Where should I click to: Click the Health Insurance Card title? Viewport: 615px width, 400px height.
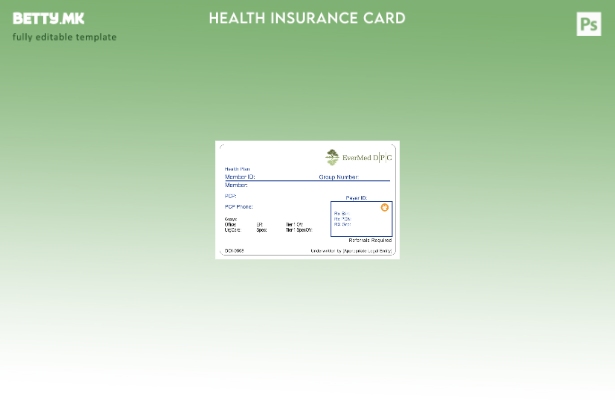click(307, 18)
